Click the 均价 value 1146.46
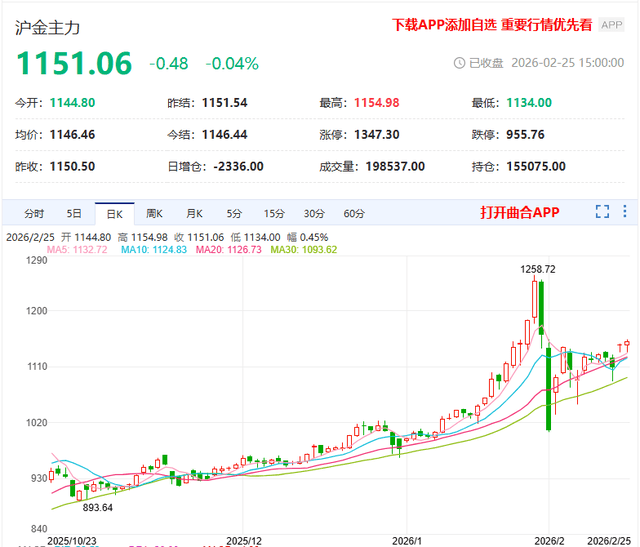This screenshot has height=547, width=640. 72,134
